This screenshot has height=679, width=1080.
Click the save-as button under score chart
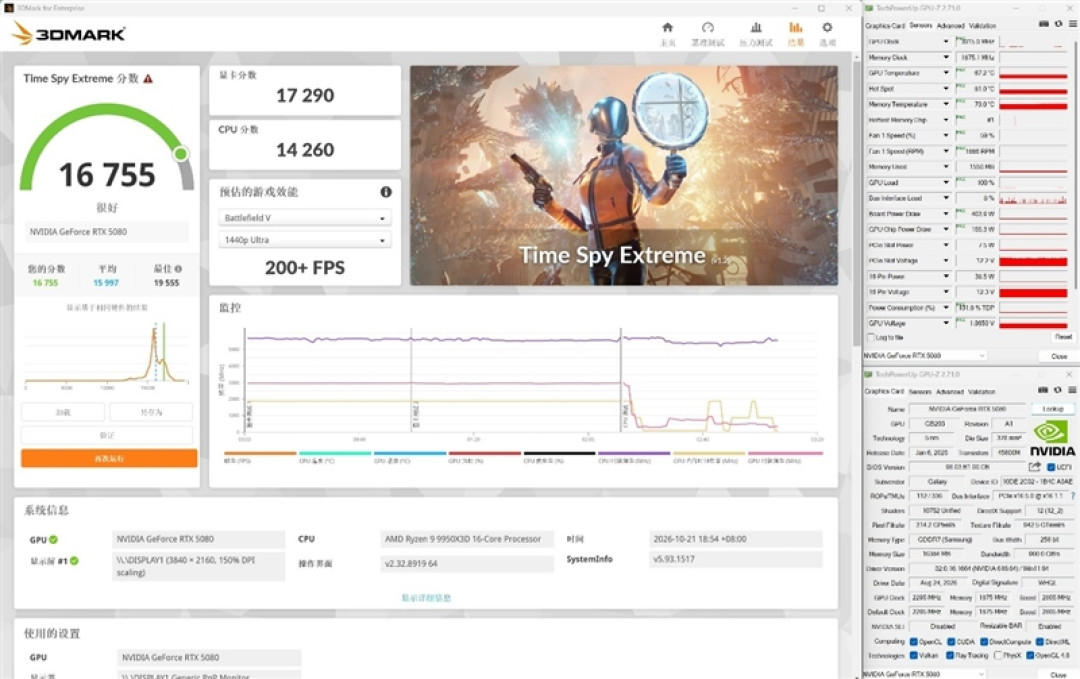[x=152, y=412]
